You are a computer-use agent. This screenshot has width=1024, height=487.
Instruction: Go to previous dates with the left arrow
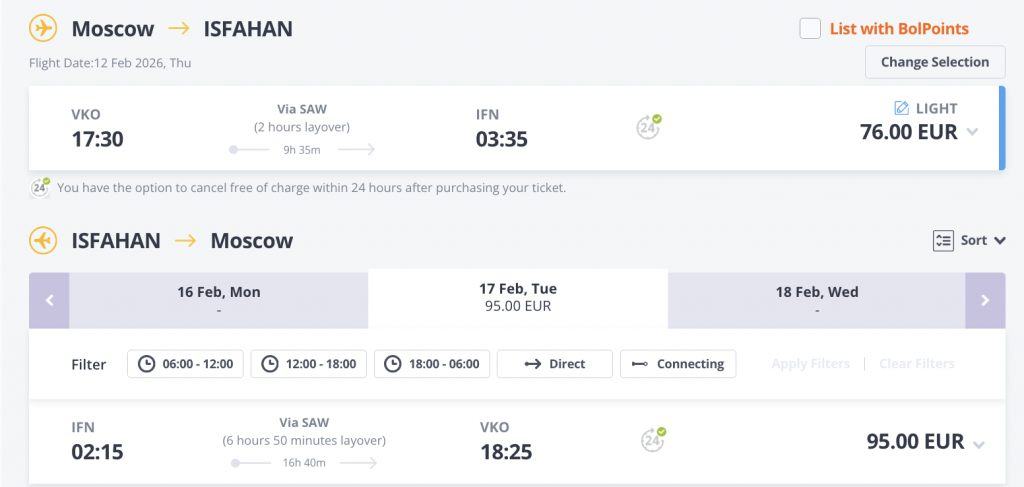click(49, 300)
